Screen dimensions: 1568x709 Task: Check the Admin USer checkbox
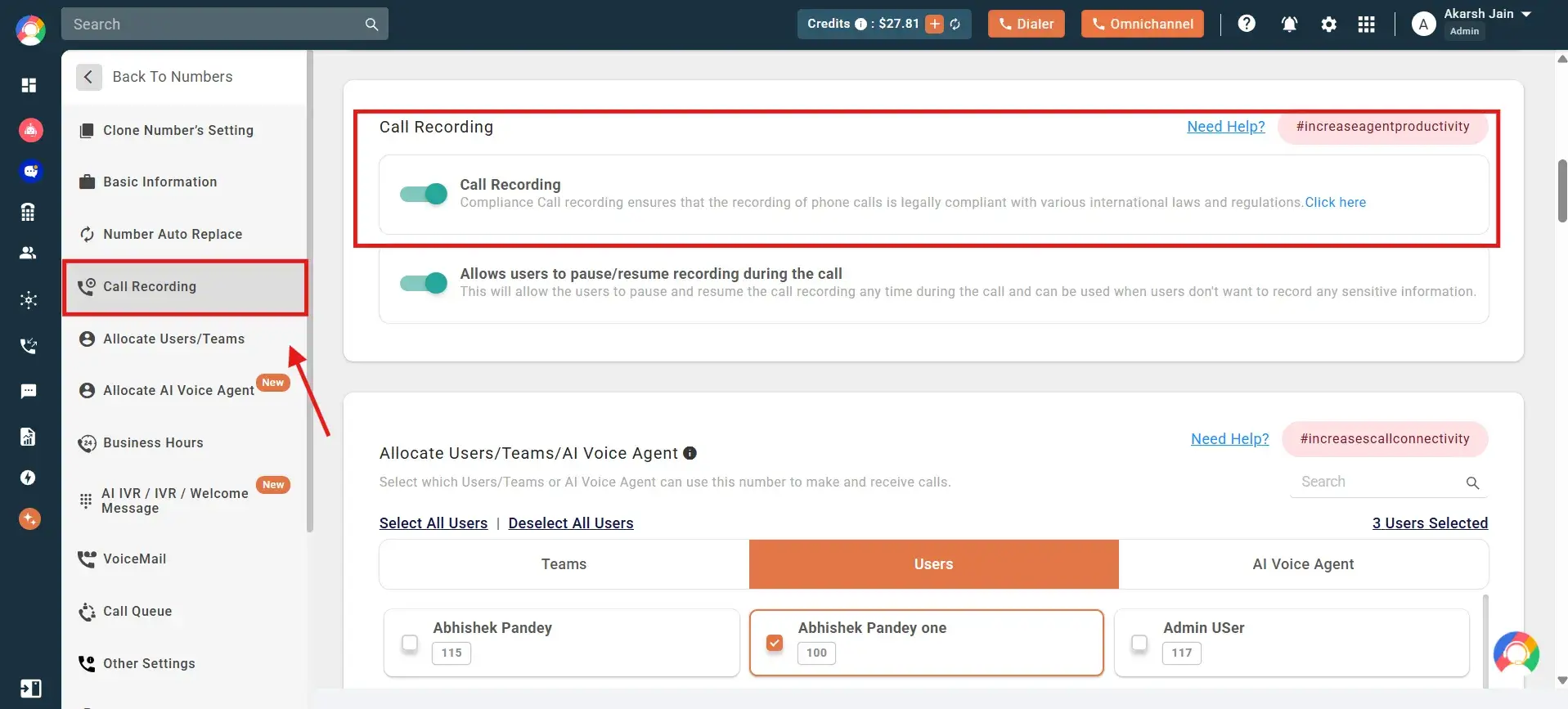pos(1139,643)
